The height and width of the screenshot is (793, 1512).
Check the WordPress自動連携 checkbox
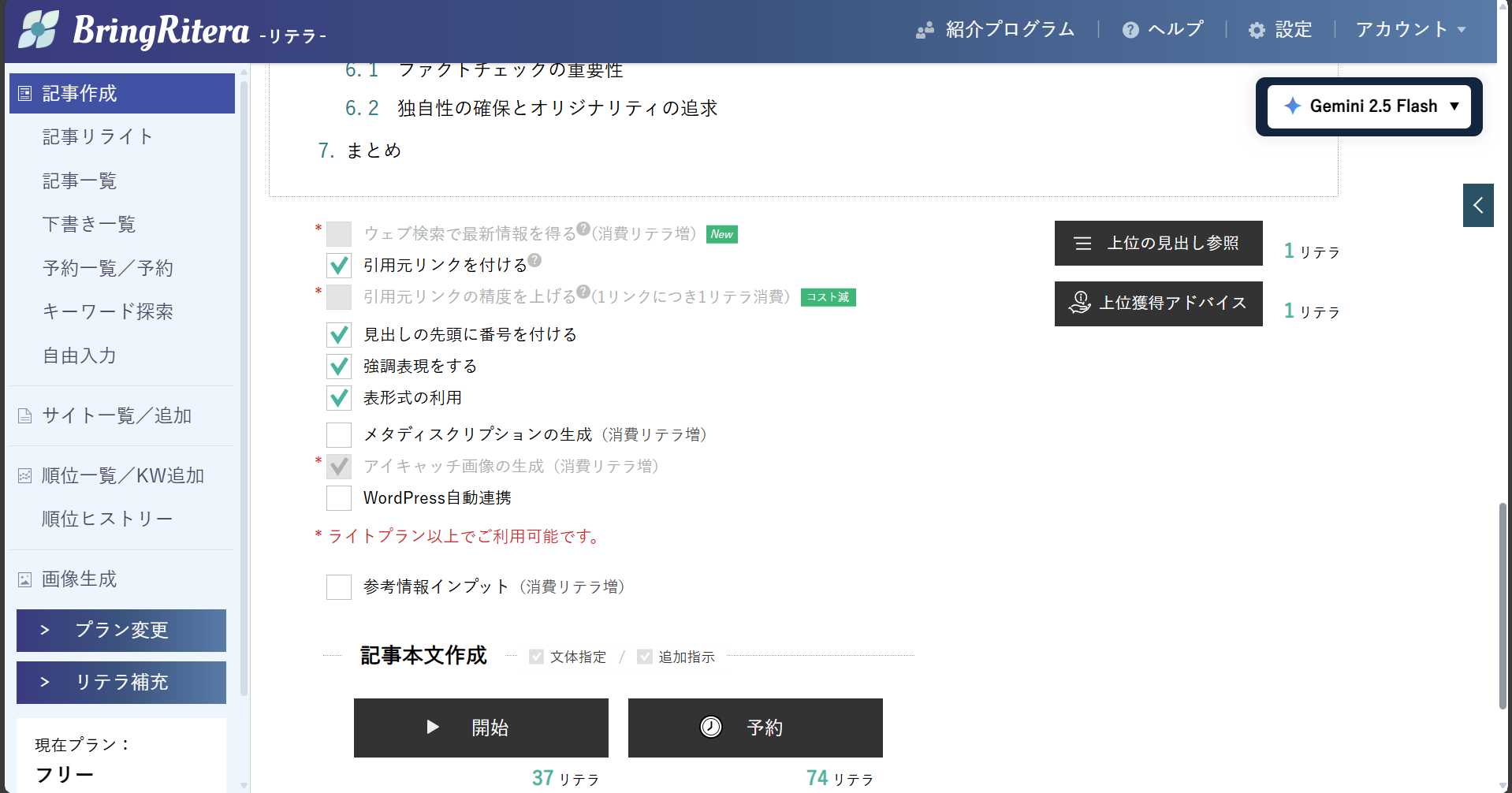[339, 498]
